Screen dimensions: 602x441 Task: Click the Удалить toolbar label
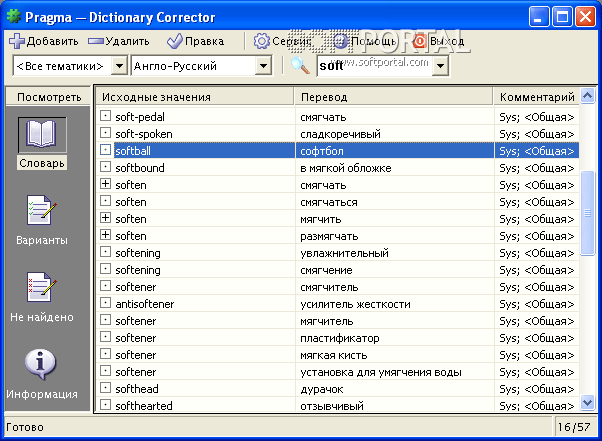(127, 41)
